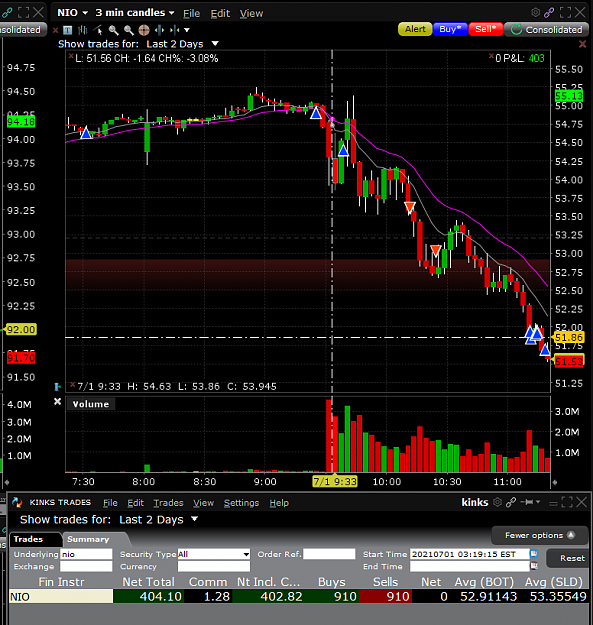Click the red 51.53 price label
This screenshot has width=593, height=625.
[569, 362]
